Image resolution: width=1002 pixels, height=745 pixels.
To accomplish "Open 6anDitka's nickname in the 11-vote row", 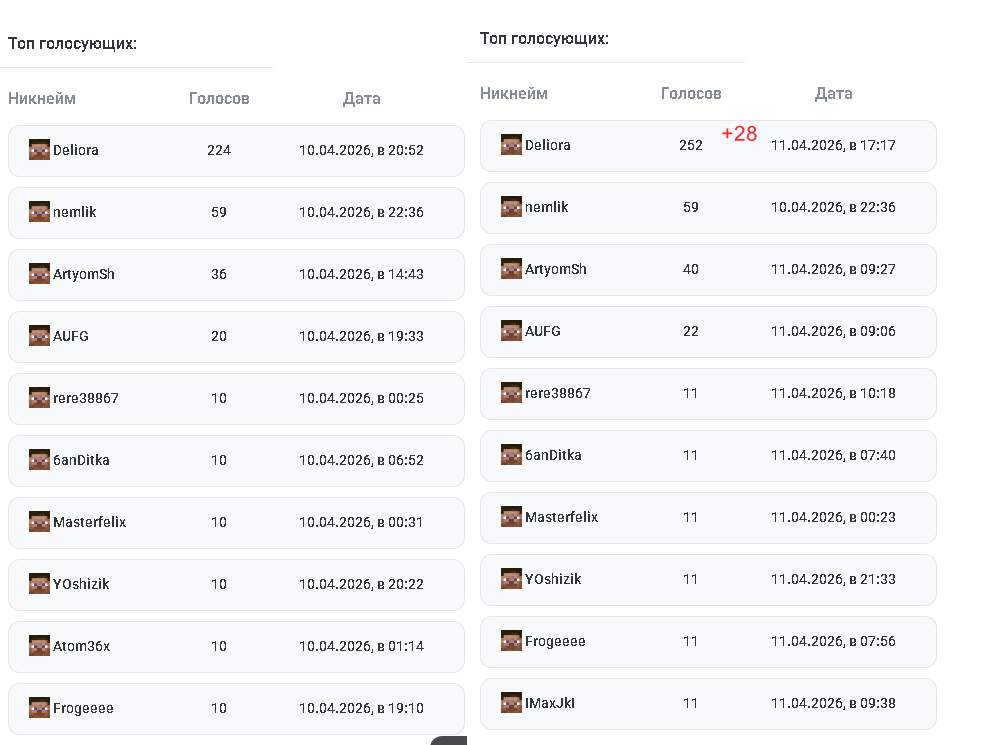I will 553,455.
